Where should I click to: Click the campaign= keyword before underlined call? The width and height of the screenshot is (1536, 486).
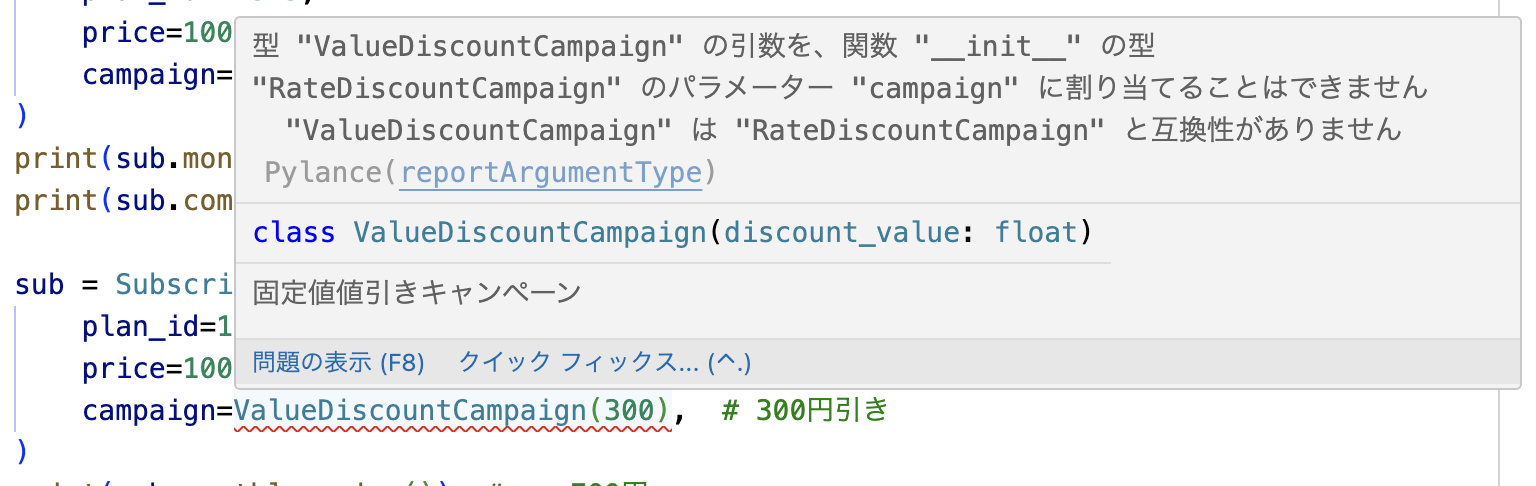click(157, 411)
